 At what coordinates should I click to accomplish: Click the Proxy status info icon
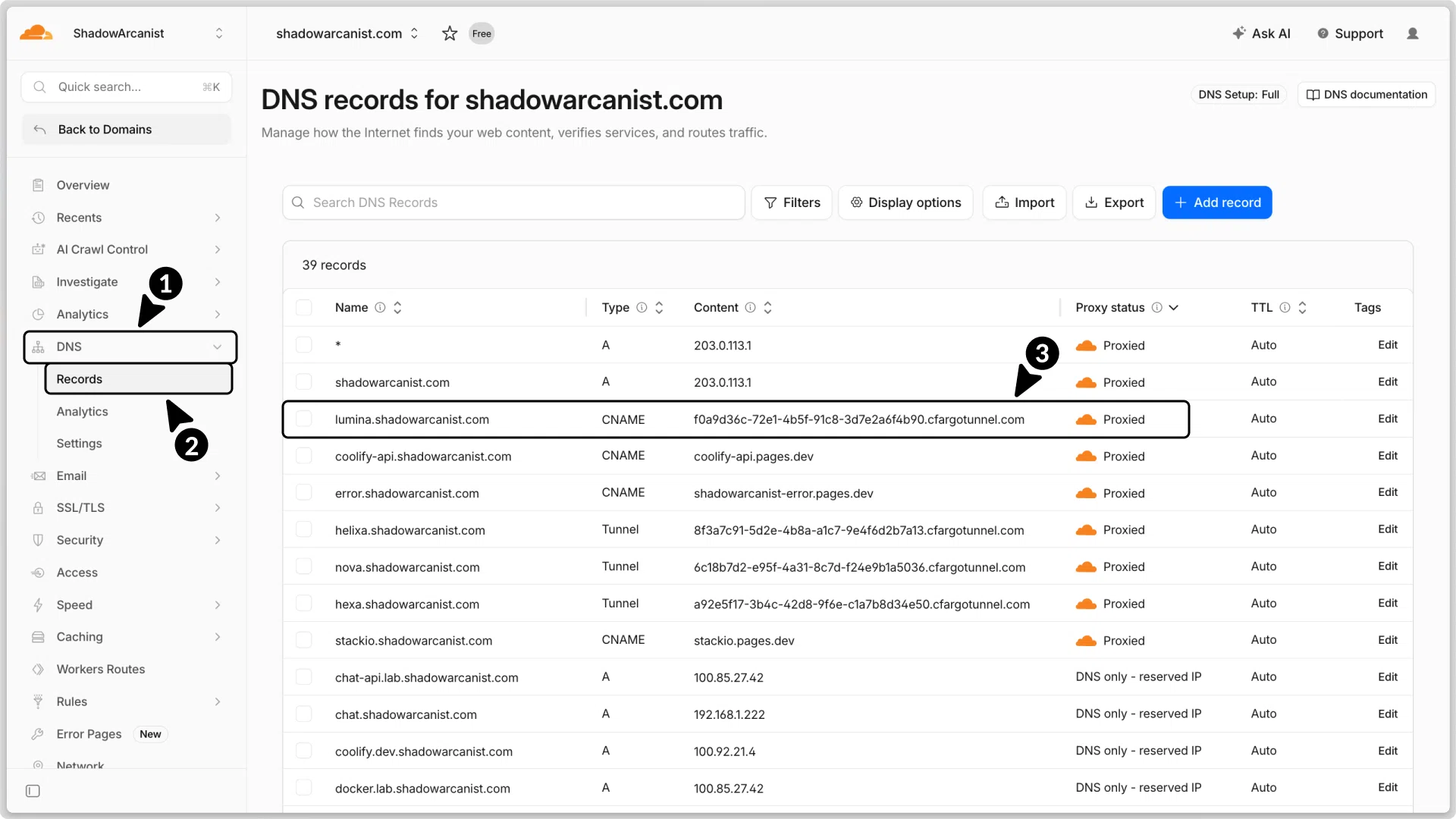pos(1157,307)
